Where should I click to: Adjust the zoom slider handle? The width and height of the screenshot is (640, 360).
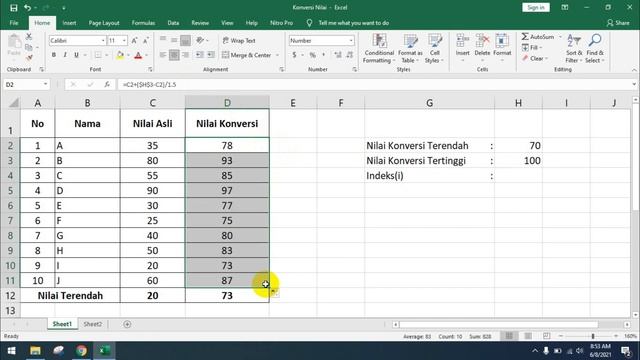[593, 336]
